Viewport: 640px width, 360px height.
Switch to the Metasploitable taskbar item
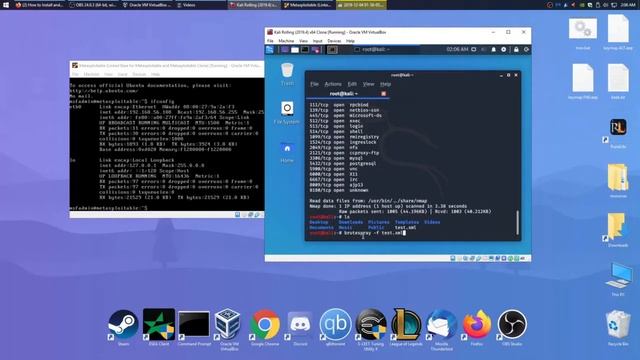(307, 5)
